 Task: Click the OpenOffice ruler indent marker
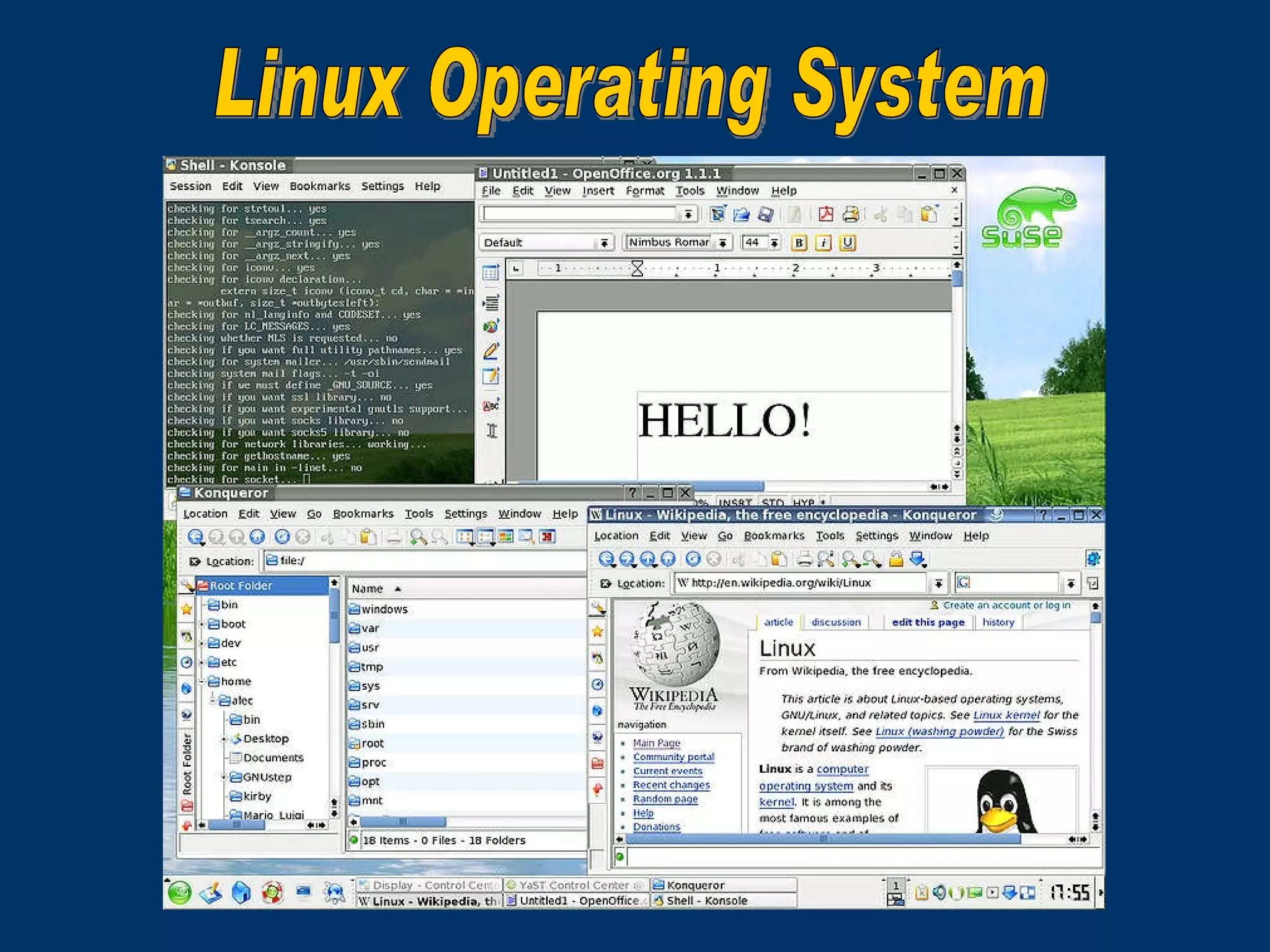[637, 268]
